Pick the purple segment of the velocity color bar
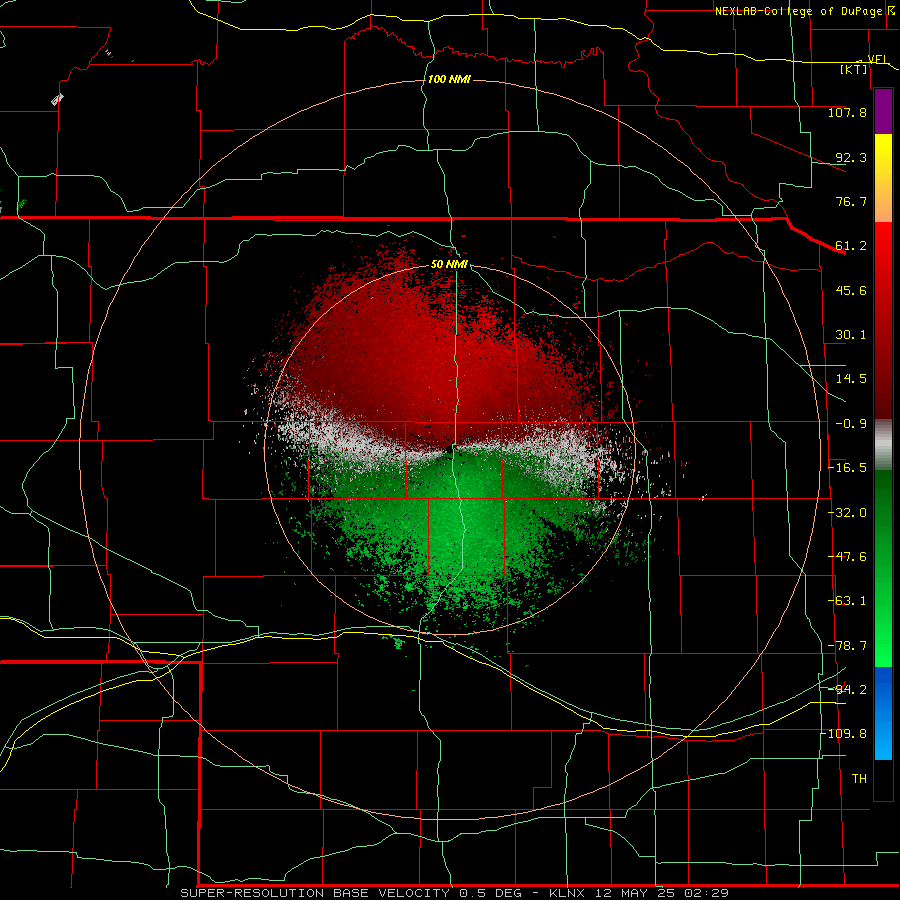 point(883,111)
